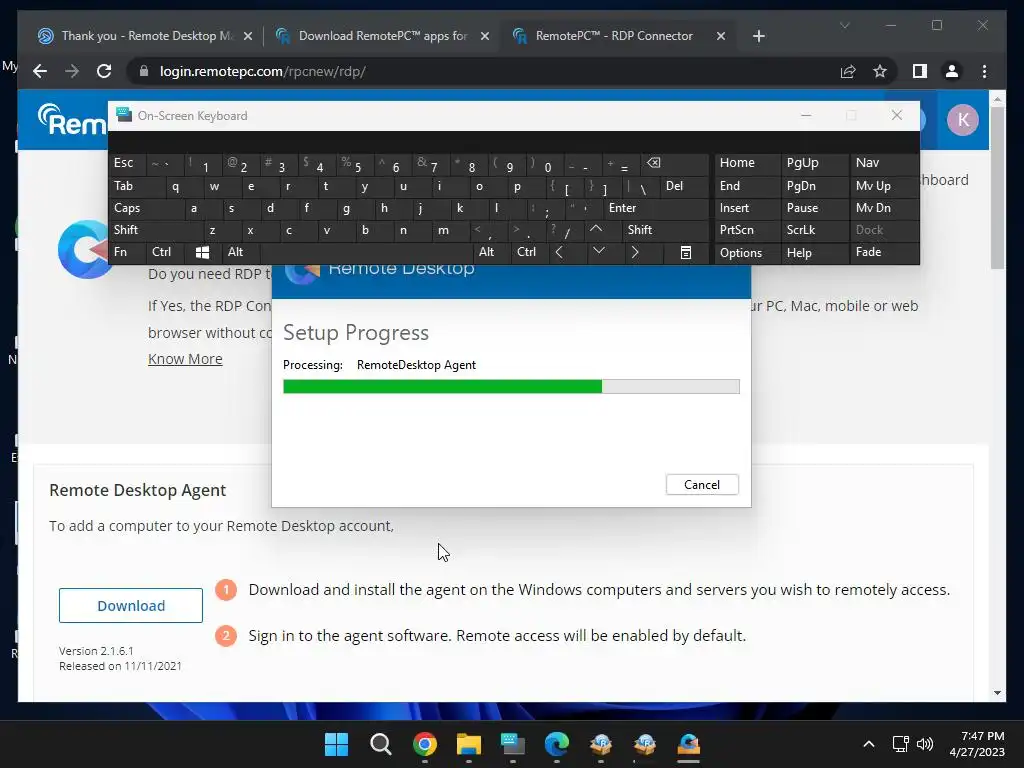This screenshot has width=1024, height=768.
Task: Click the left arrow key on On-Screen Keyboard
Action: tap(559, 252)
